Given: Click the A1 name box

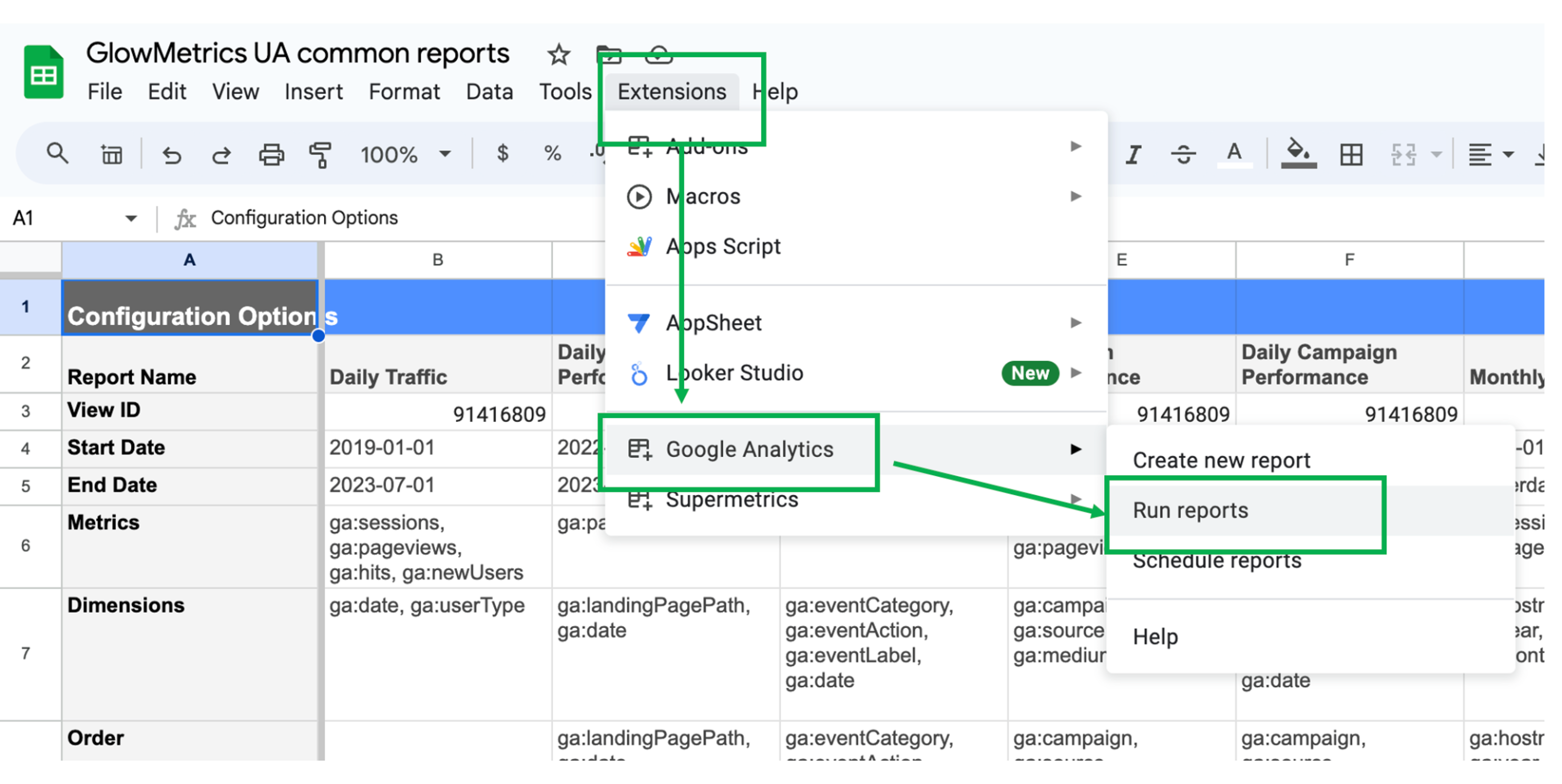Looking at the screenshot, I should tap(61, 218).
